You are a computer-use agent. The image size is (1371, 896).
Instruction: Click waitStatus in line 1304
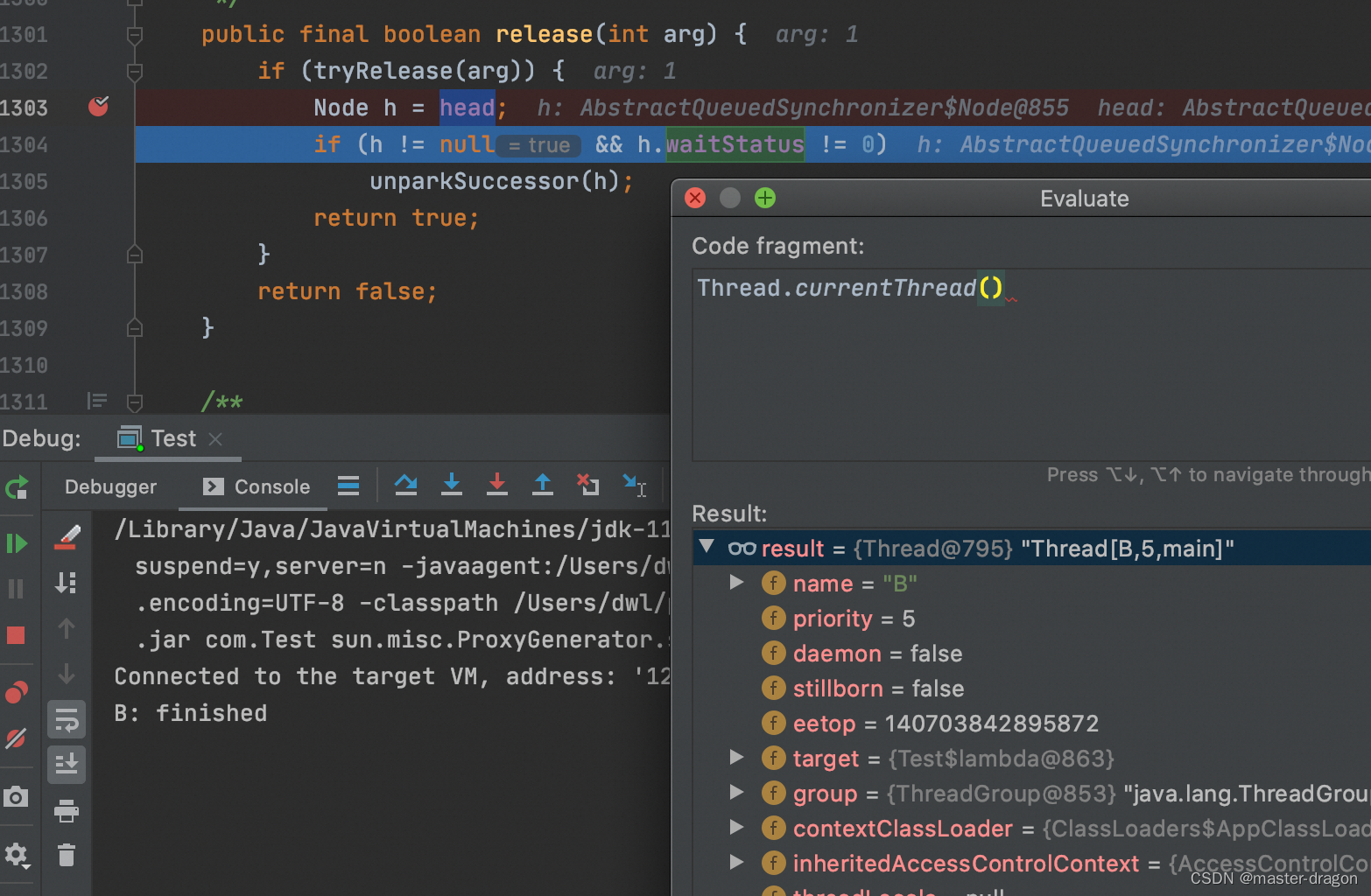735,144
